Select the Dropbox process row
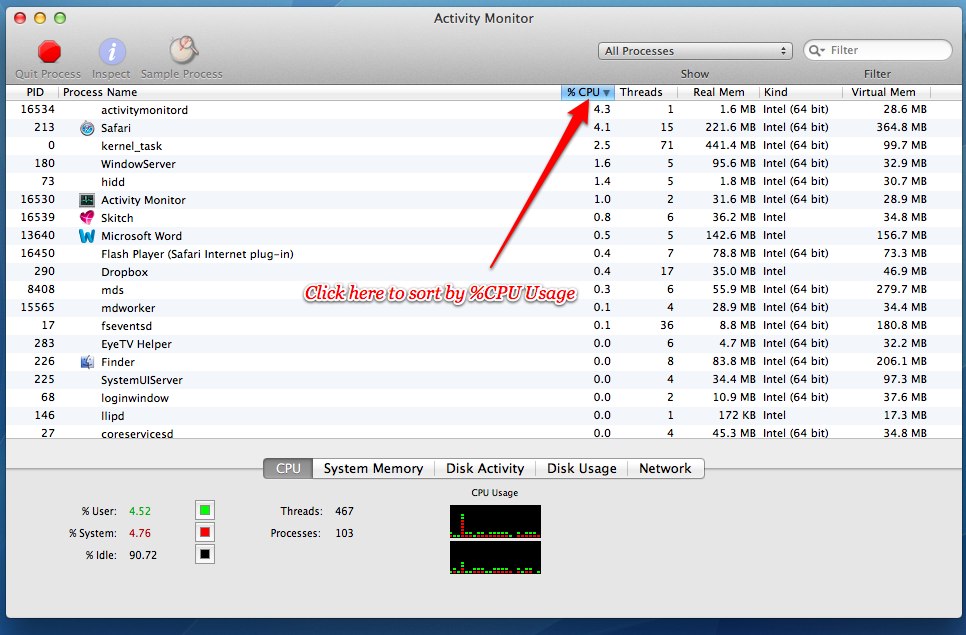This screenshot has width=966, height=635. pos(483,272)
